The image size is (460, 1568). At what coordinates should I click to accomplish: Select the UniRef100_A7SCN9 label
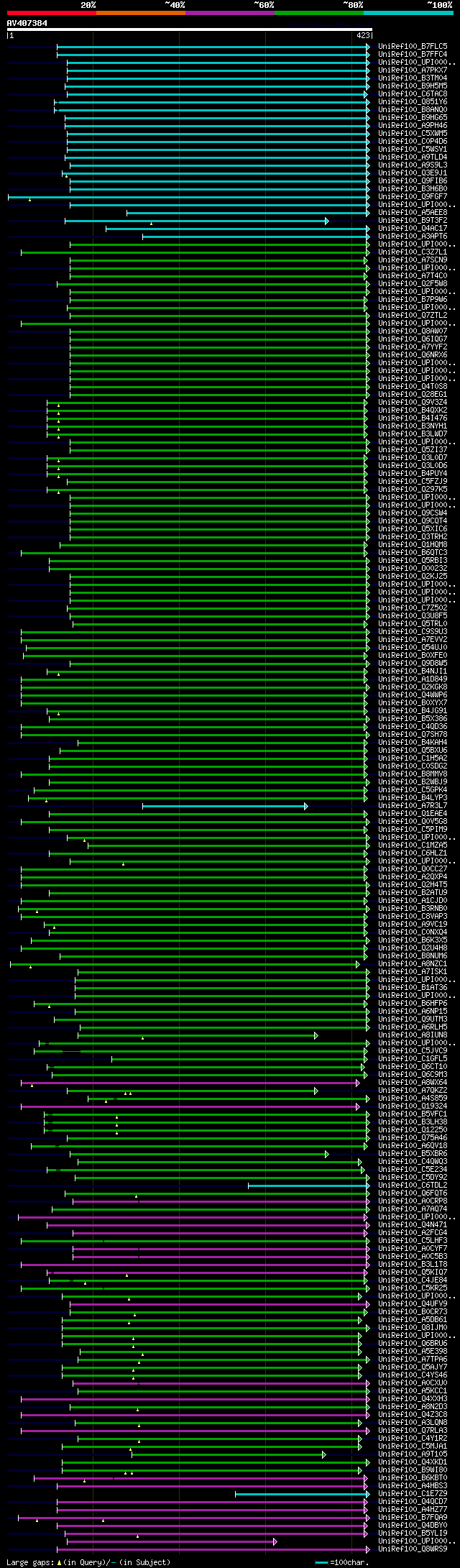[413, 260]
